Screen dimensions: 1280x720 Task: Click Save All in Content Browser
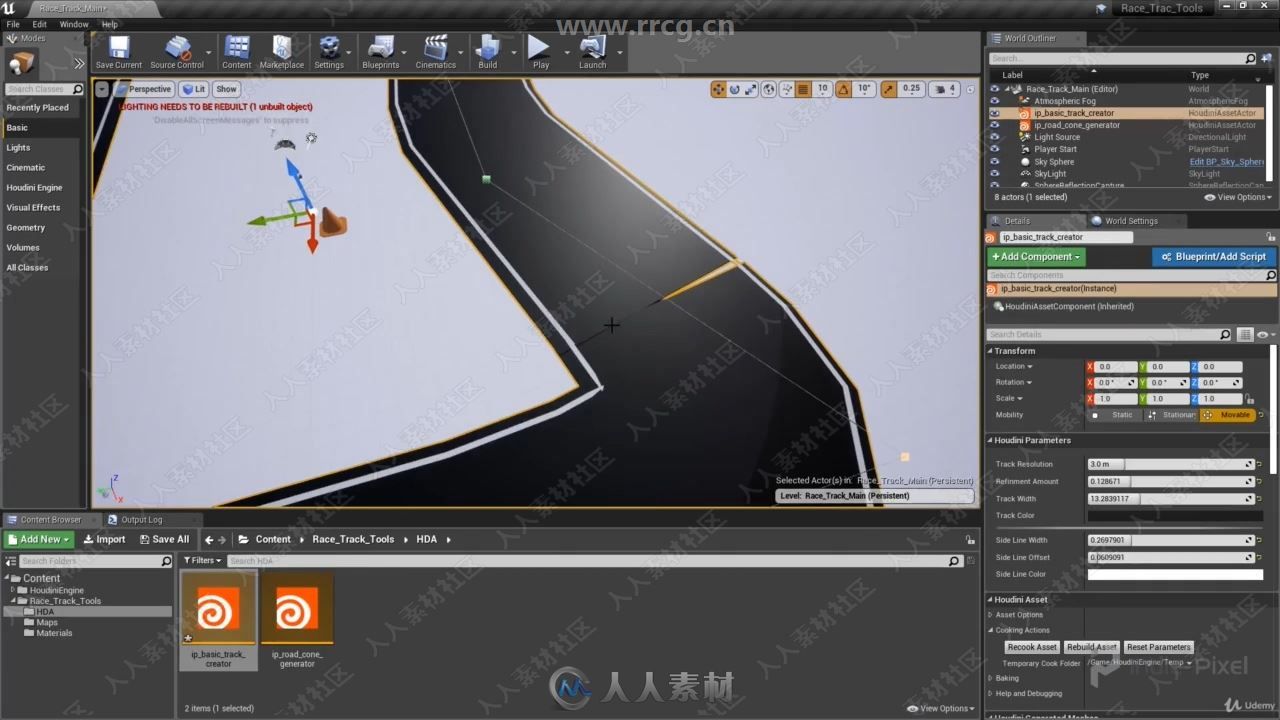click(x=164, y=539)
